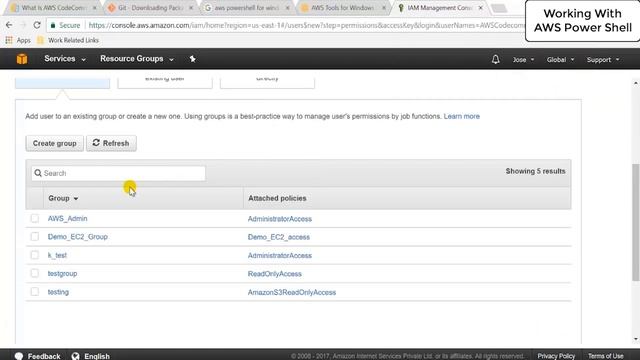
Task: Sort by the Group column header
Action: coord(63,198)
